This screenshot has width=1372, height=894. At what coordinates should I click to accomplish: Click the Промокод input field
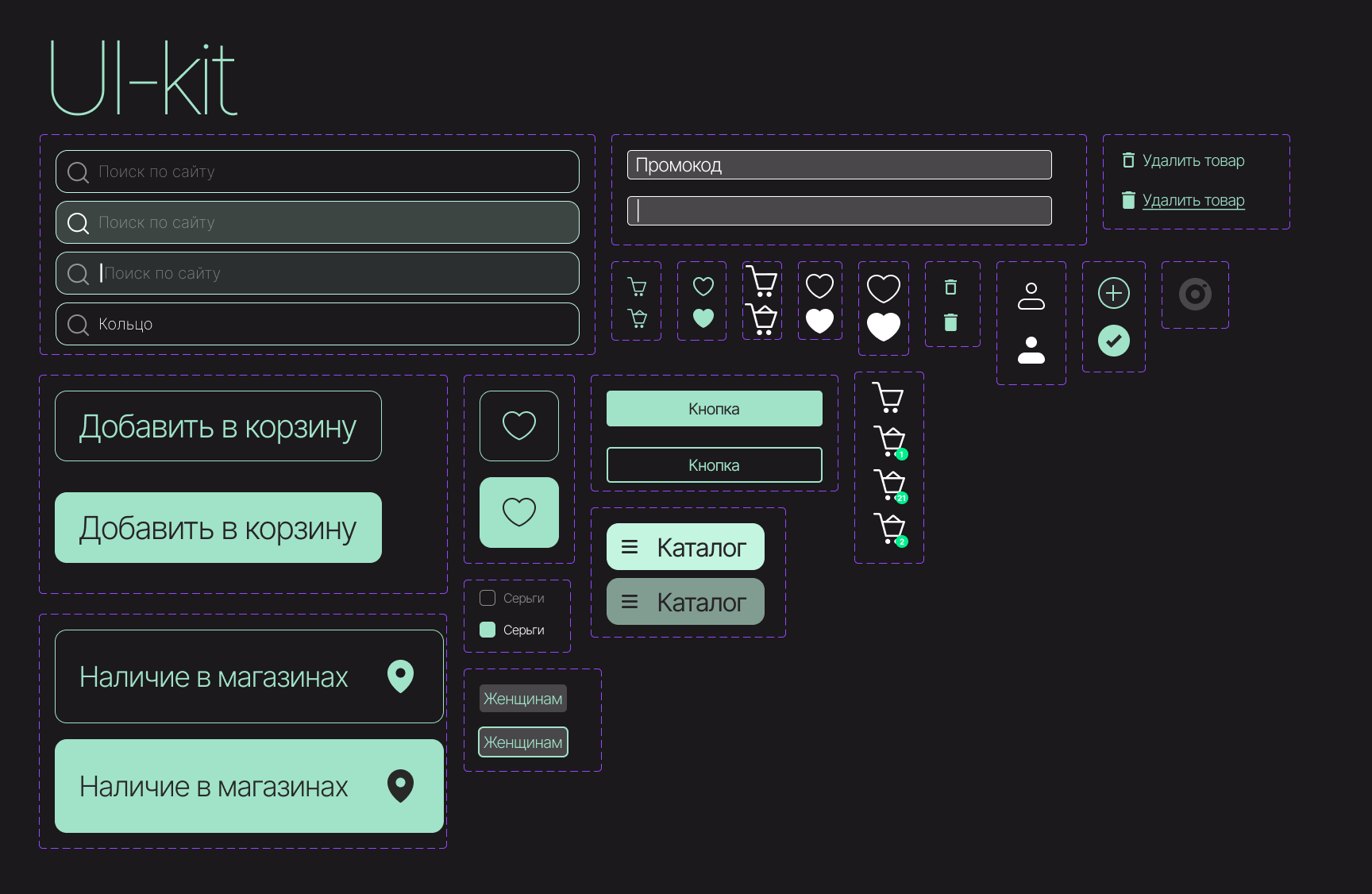(x=839, y=165)
